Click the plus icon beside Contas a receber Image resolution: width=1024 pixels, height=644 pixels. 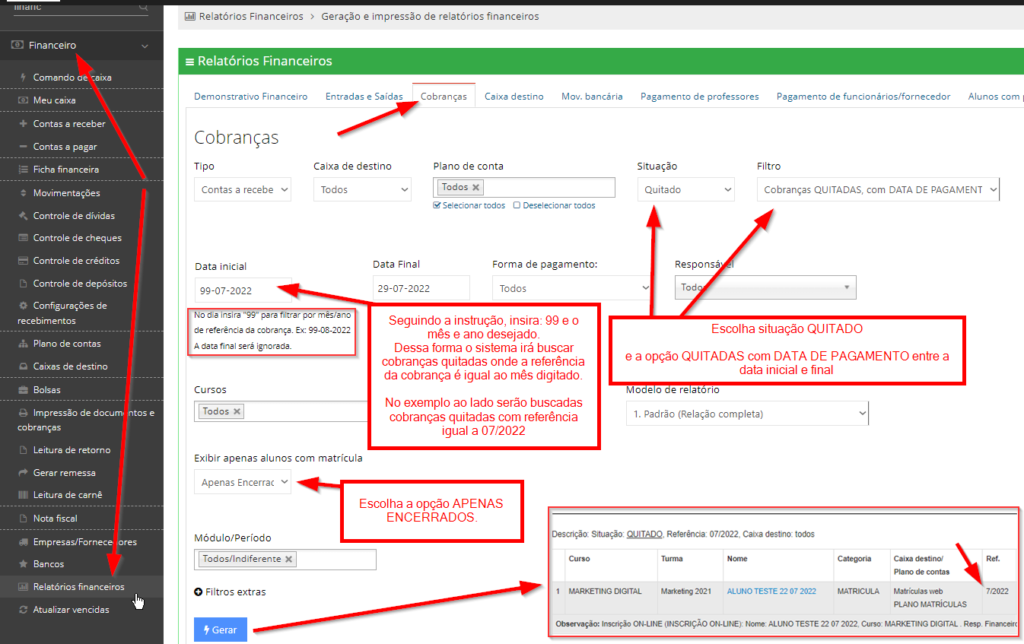24,124
